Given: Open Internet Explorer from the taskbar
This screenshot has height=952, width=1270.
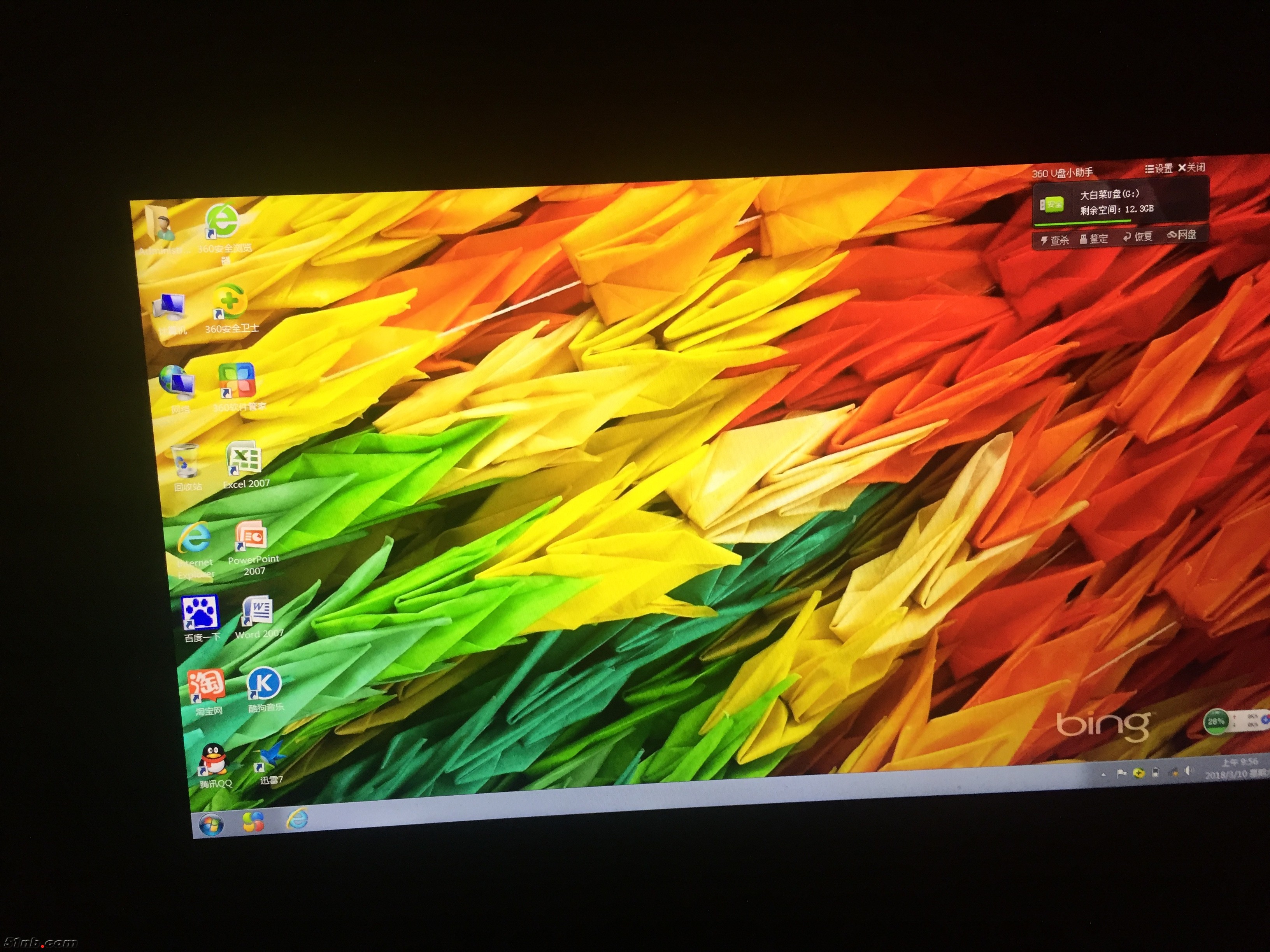Looking at the screenshot, I should (297, 819).
